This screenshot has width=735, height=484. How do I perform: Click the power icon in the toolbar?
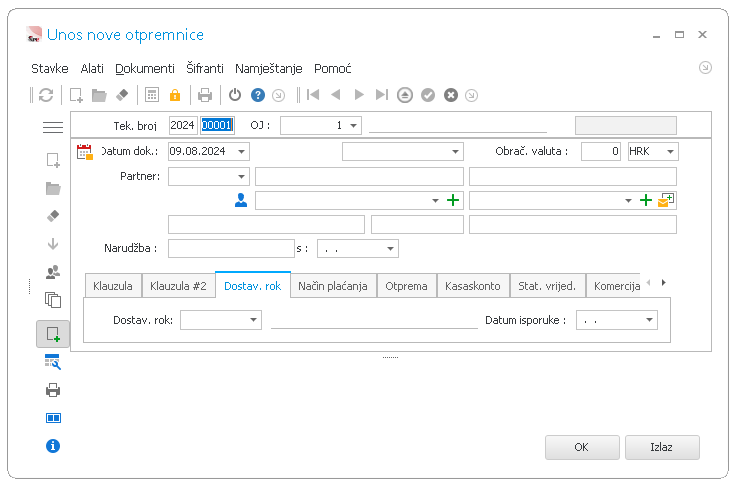pyautogui.click(x=235, y=95)
